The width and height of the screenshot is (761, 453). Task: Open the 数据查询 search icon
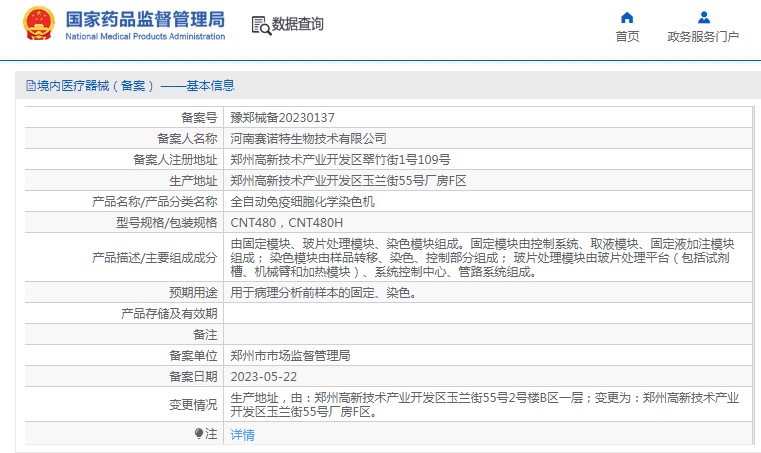pyautogui.click(x=261, y=25)
